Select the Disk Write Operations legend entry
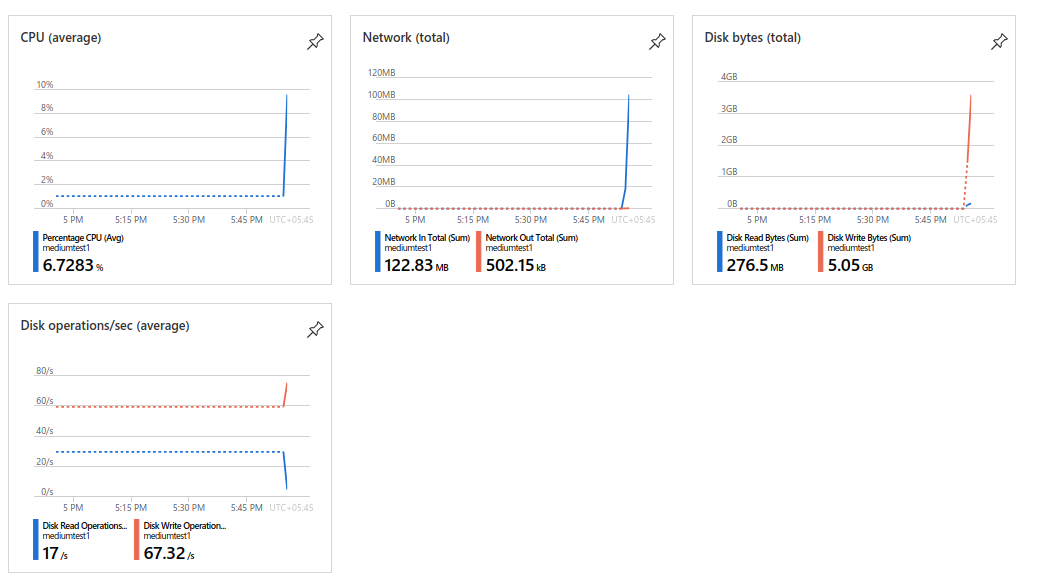 pyautogui.click(x=180, y=540)
